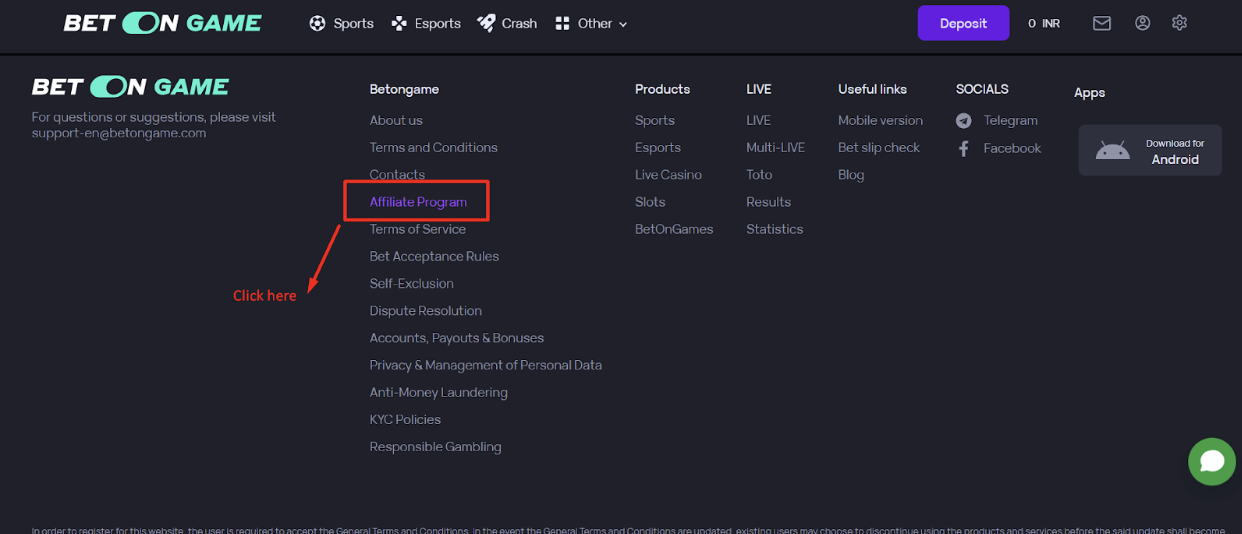
Task: Click the Android robot icon
Action: [x=1113, y=151]
